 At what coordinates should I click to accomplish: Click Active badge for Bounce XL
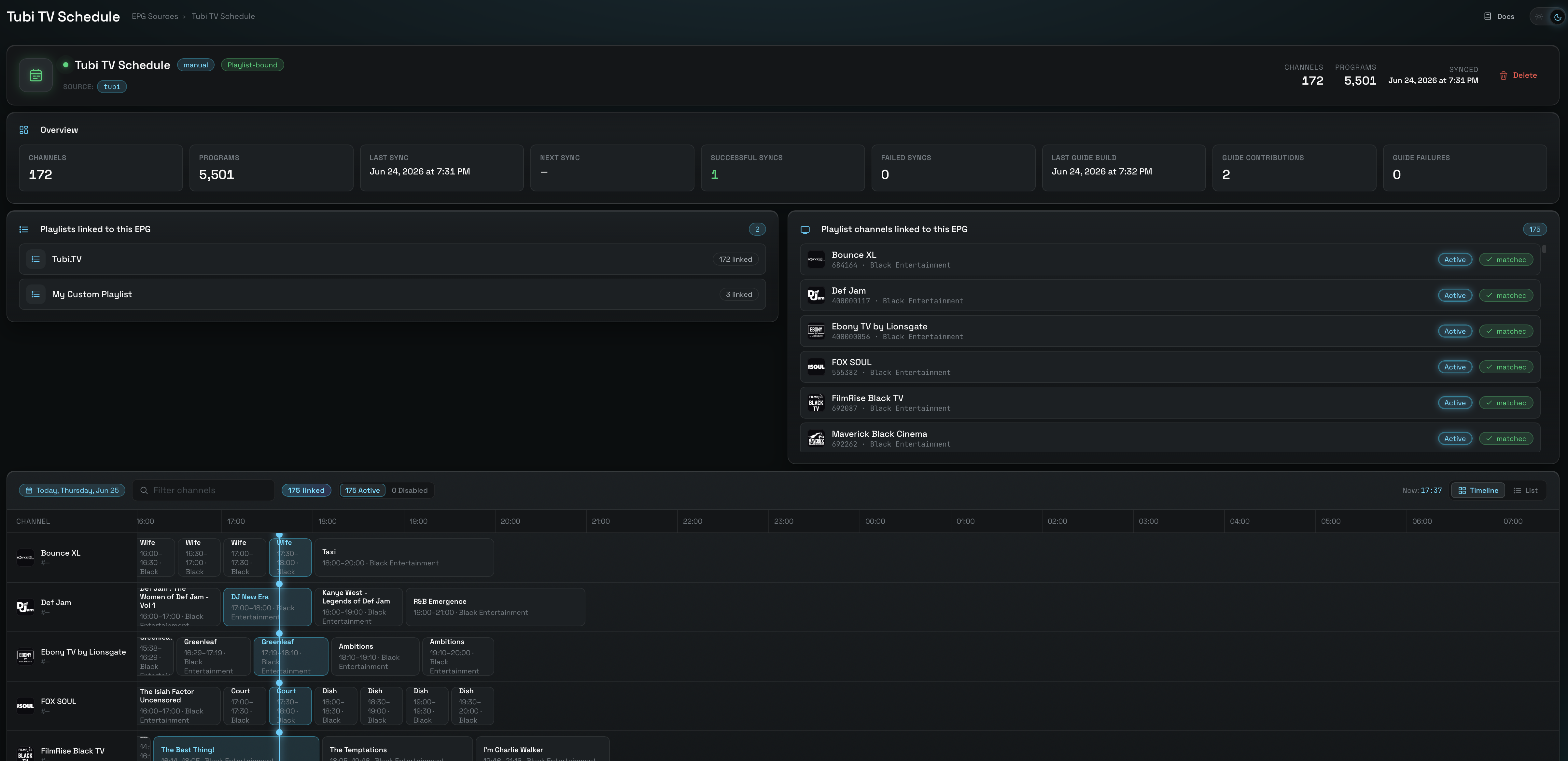point(1455,260)
